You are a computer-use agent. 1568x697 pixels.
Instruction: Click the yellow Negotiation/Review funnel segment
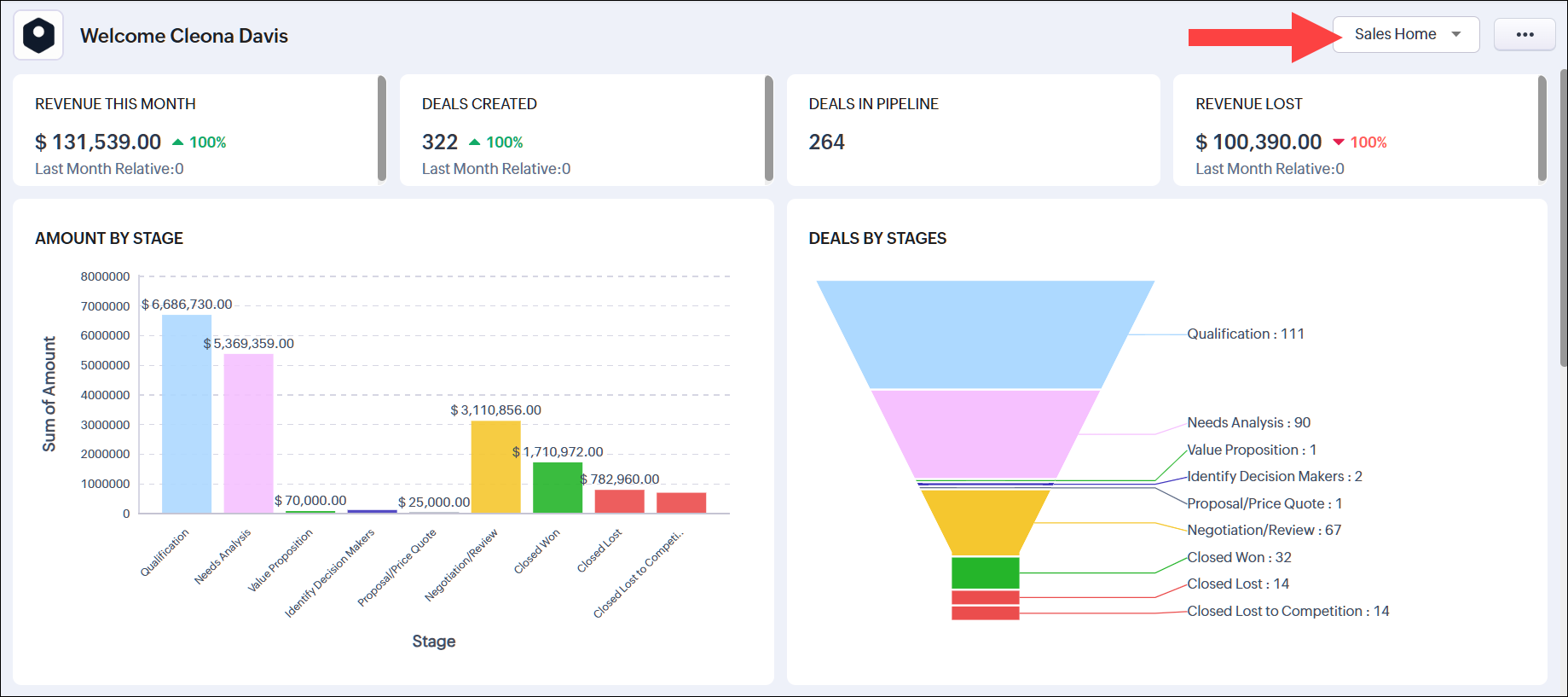click(x=985, y=521)
